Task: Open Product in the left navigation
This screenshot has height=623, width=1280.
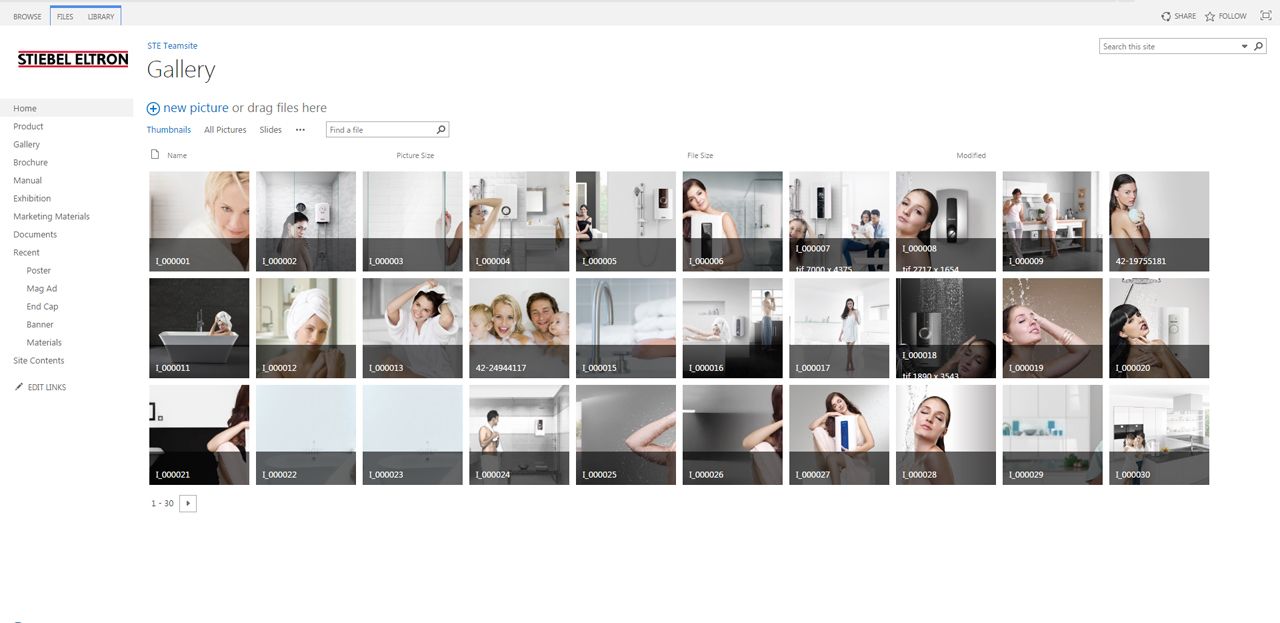Action: point(28,126)
